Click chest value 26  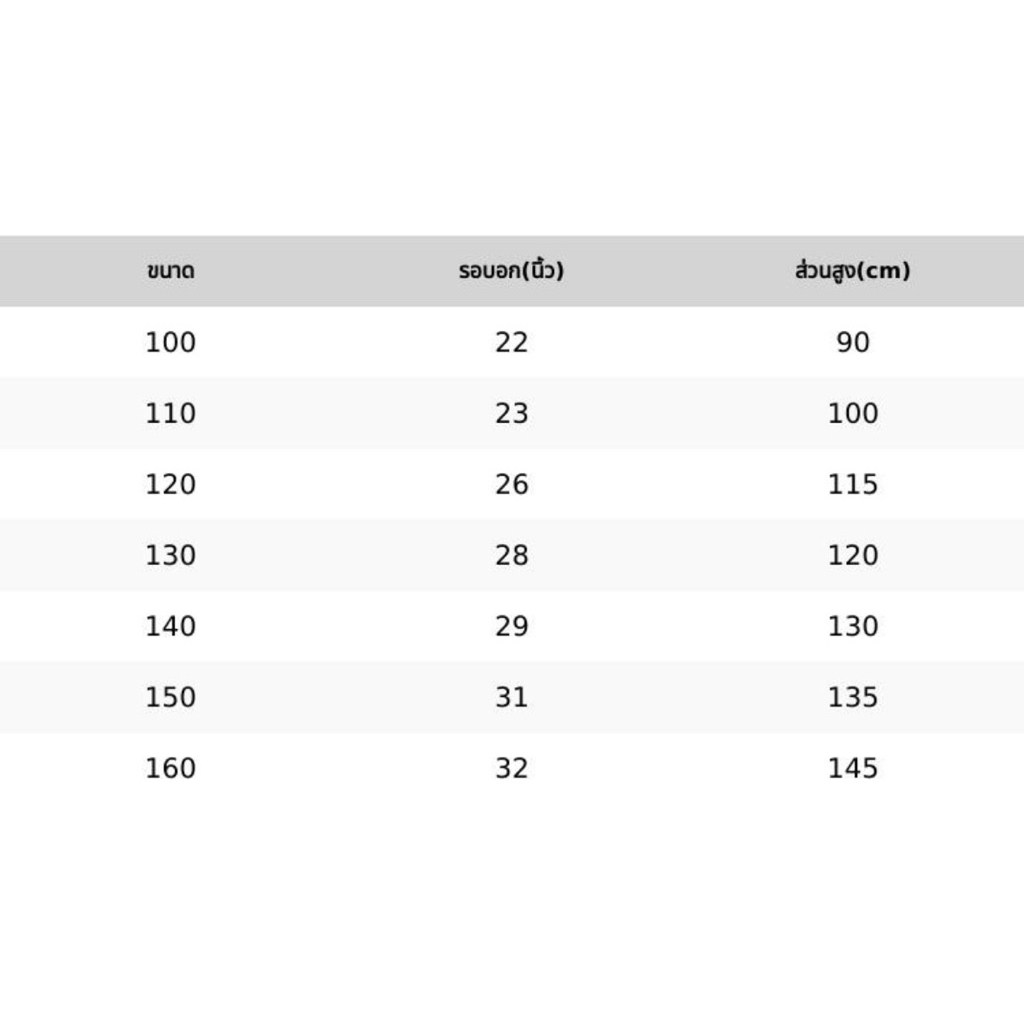pyautogui.click(x=511, y=485)
